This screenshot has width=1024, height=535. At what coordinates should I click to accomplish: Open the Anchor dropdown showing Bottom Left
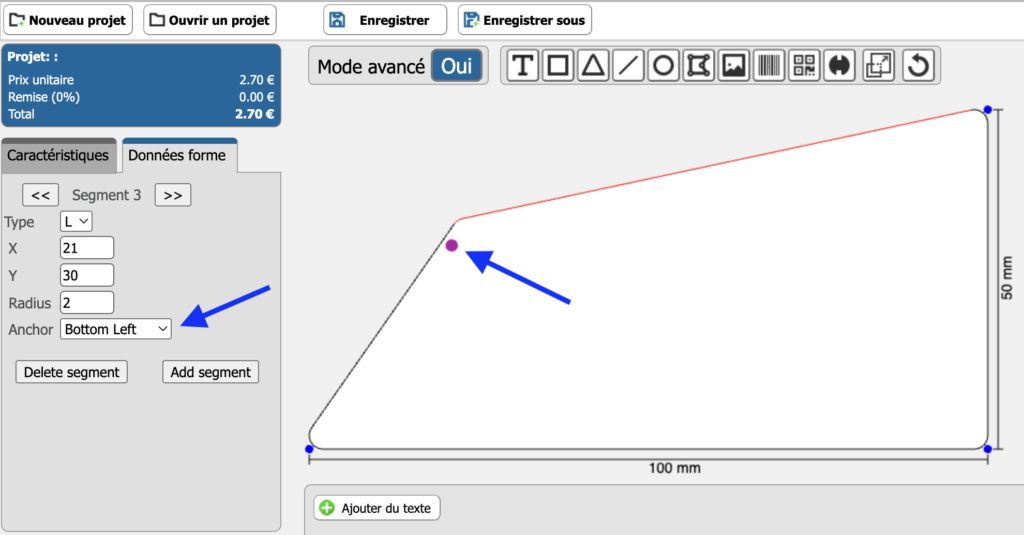point(116,329)
